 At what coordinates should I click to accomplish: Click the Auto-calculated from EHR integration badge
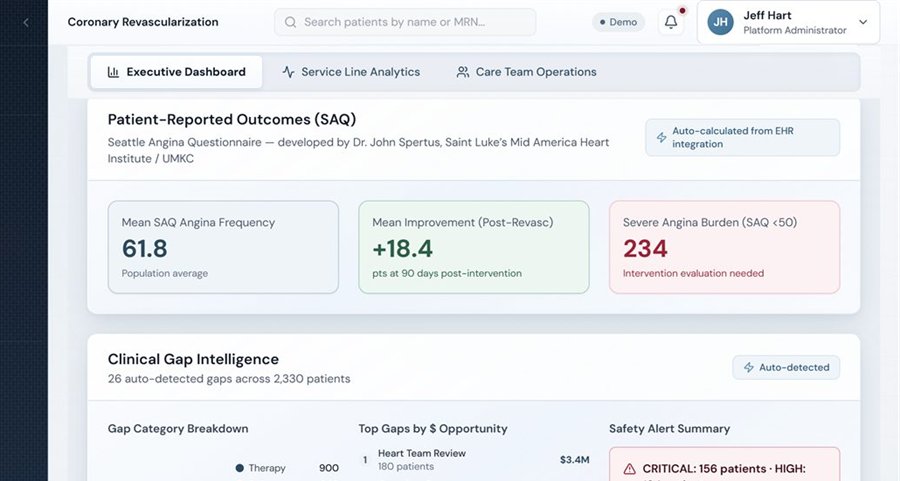(x=742, y=137)
